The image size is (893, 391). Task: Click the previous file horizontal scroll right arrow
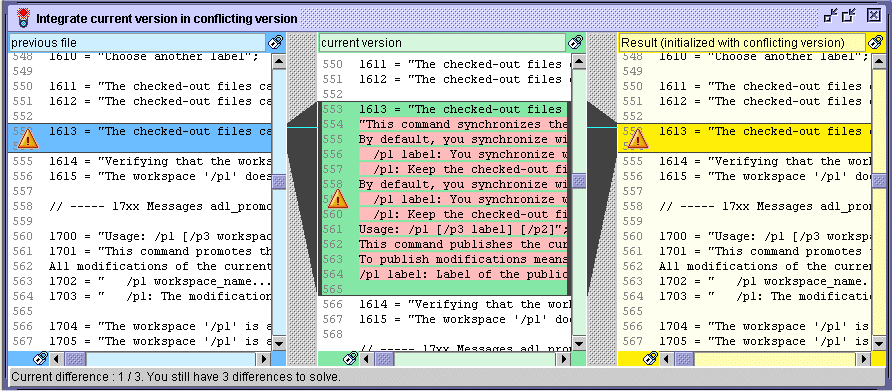coord(263,359)
